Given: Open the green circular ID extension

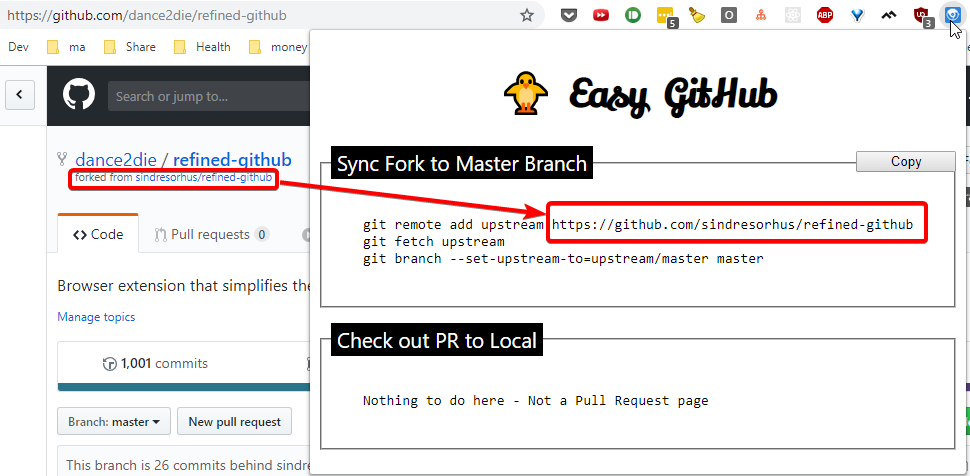Looking at the screenshot, I should pos(633,15).
